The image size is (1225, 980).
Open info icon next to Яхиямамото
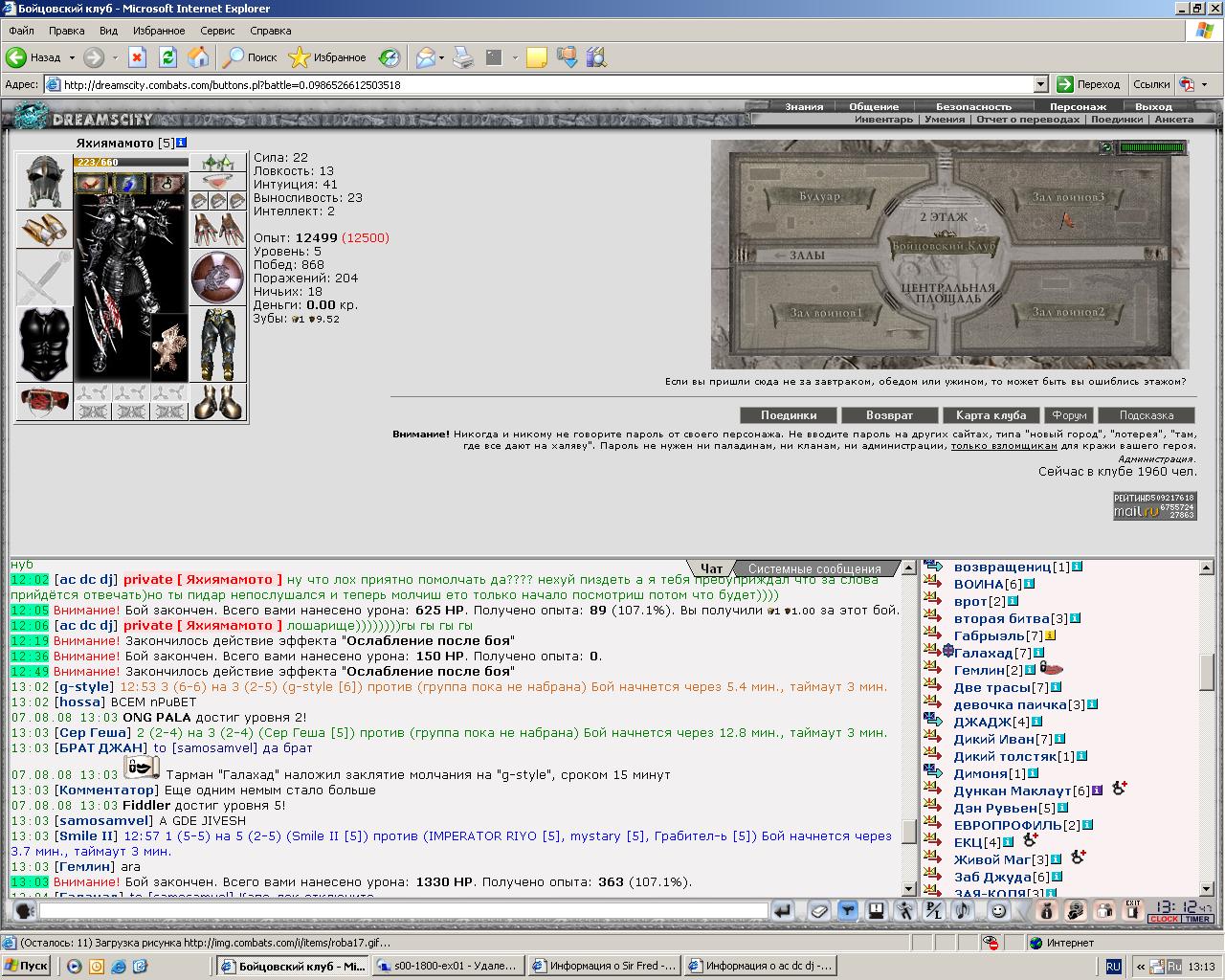point(182,143)
